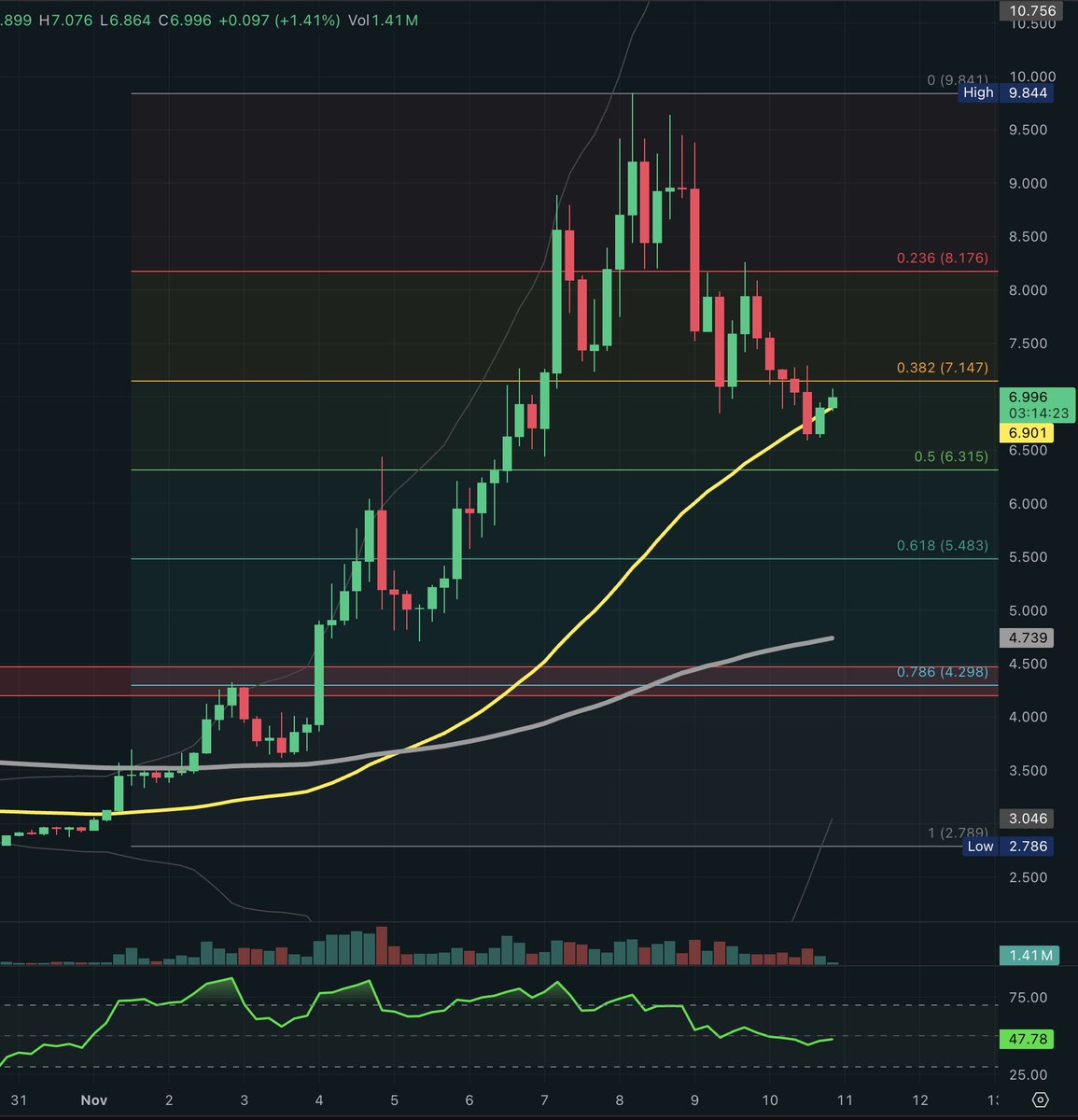
Task: Open chart settings via the hexagon gear icon
Action: point(1039,1101)
